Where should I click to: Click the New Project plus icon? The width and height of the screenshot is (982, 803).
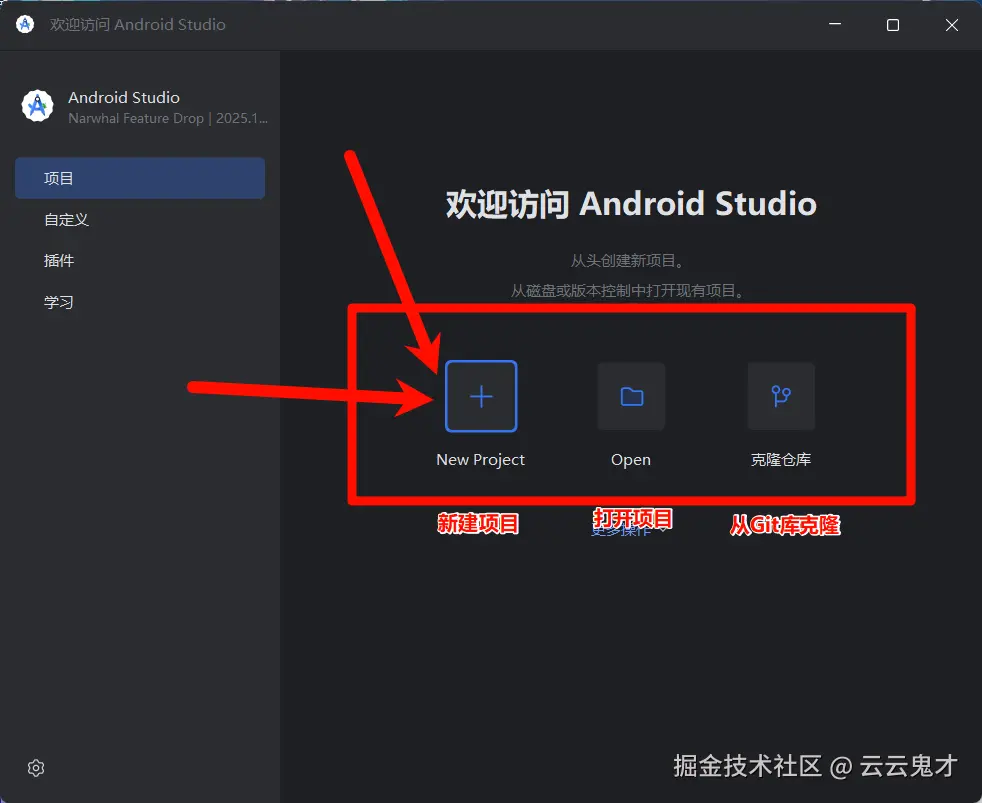coord(481,396)
